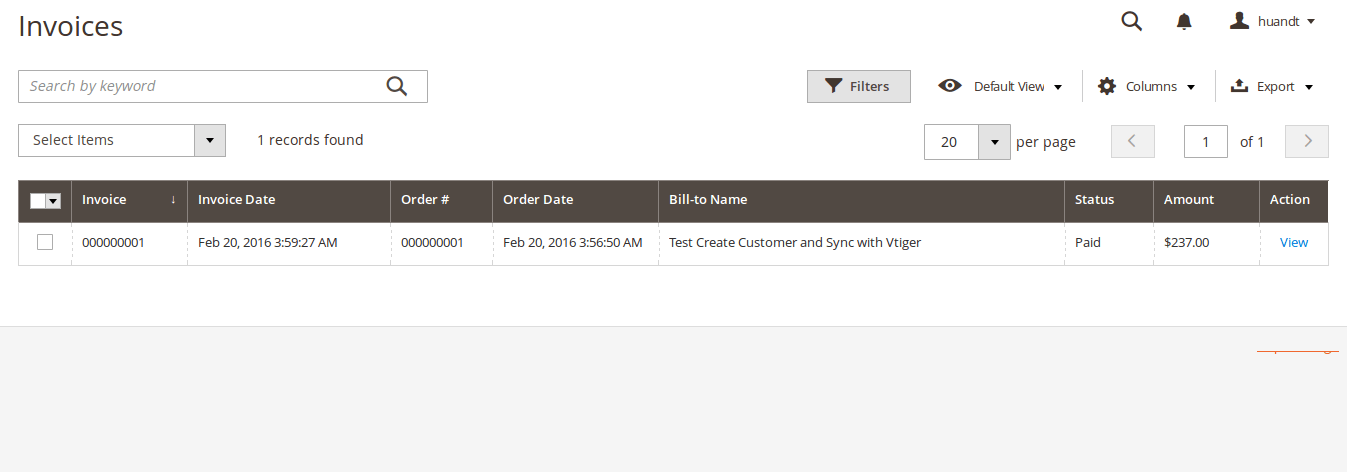Toggle the select-all checkbox in table header
This screenshot has height=472, width=1347.
38,200
